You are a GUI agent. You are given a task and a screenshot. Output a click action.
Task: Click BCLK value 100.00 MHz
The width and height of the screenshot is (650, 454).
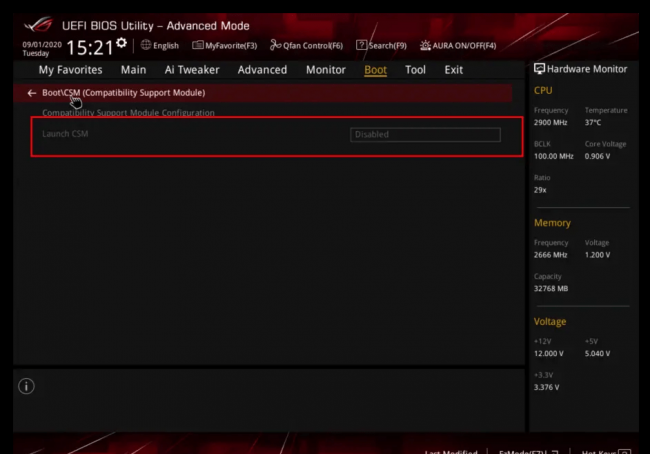coord(554,156)
